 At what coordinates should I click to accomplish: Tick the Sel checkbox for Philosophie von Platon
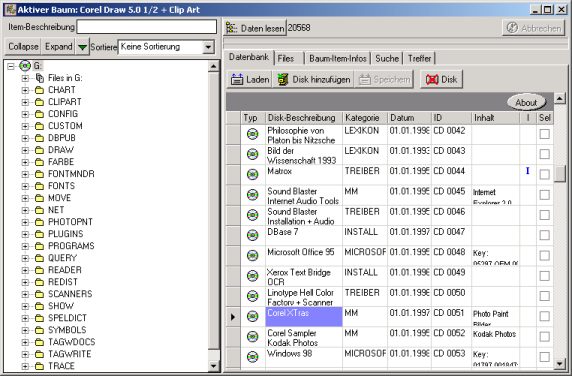click(x=544, y=134)
